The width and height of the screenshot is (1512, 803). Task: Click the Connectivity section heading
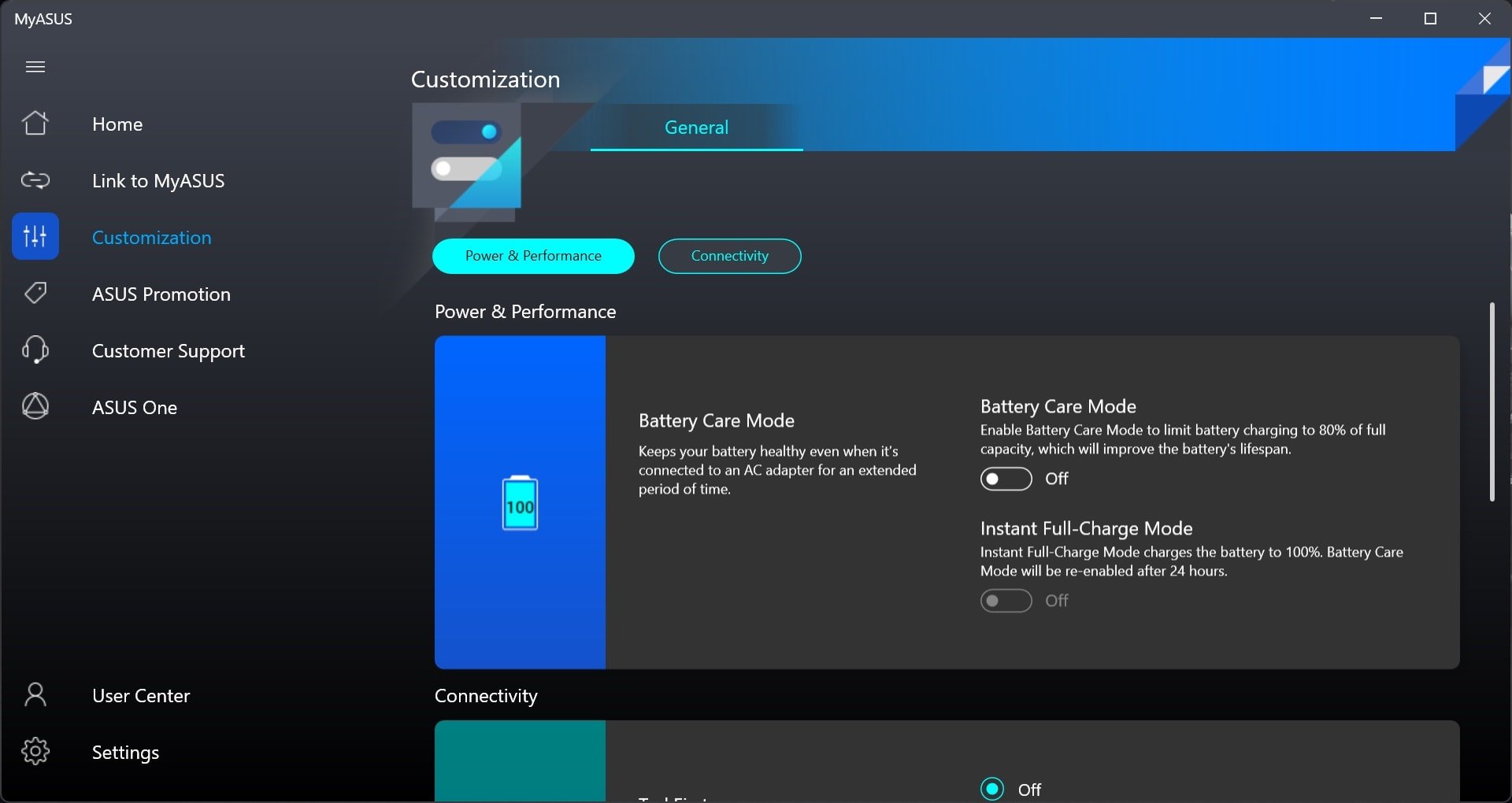(486, 696)
